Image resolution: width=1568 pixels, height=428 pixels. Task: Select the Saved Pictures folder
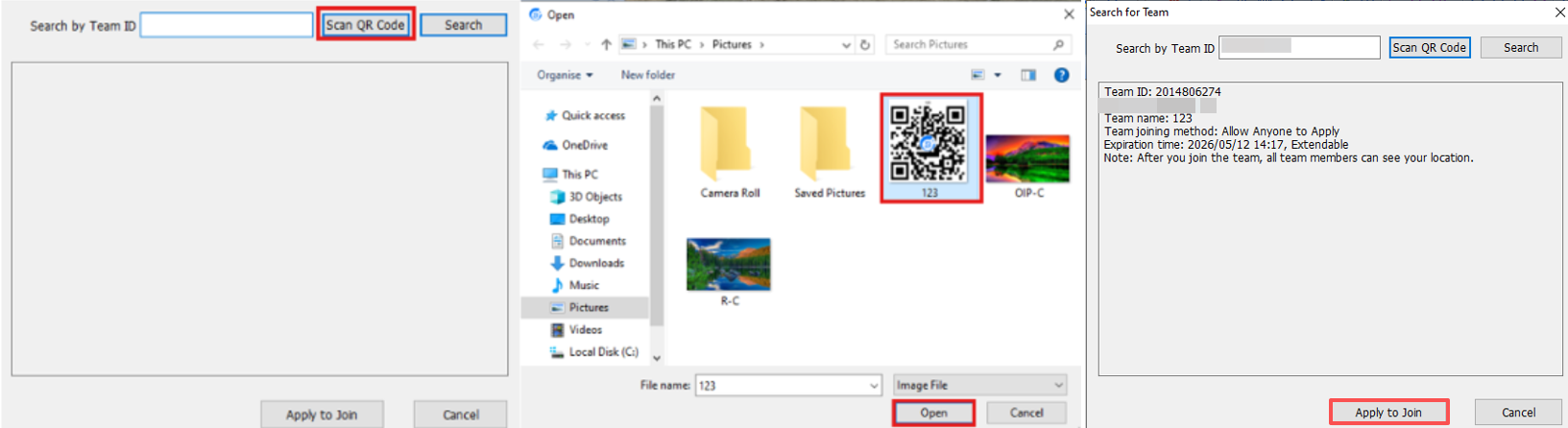(830, 152)
